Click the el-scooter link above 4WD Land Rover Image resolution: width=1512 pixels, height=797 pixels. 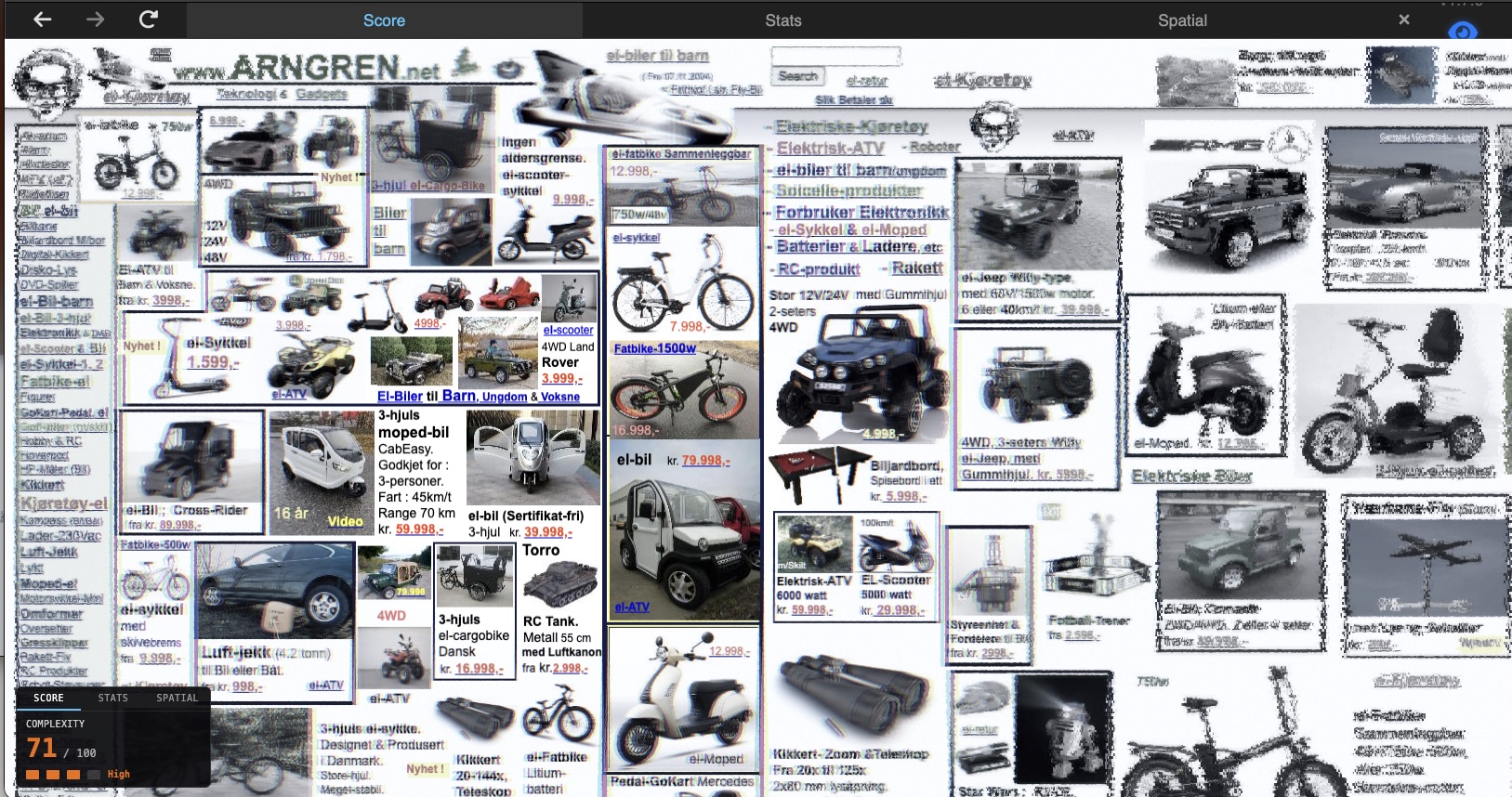pos(568,330)
